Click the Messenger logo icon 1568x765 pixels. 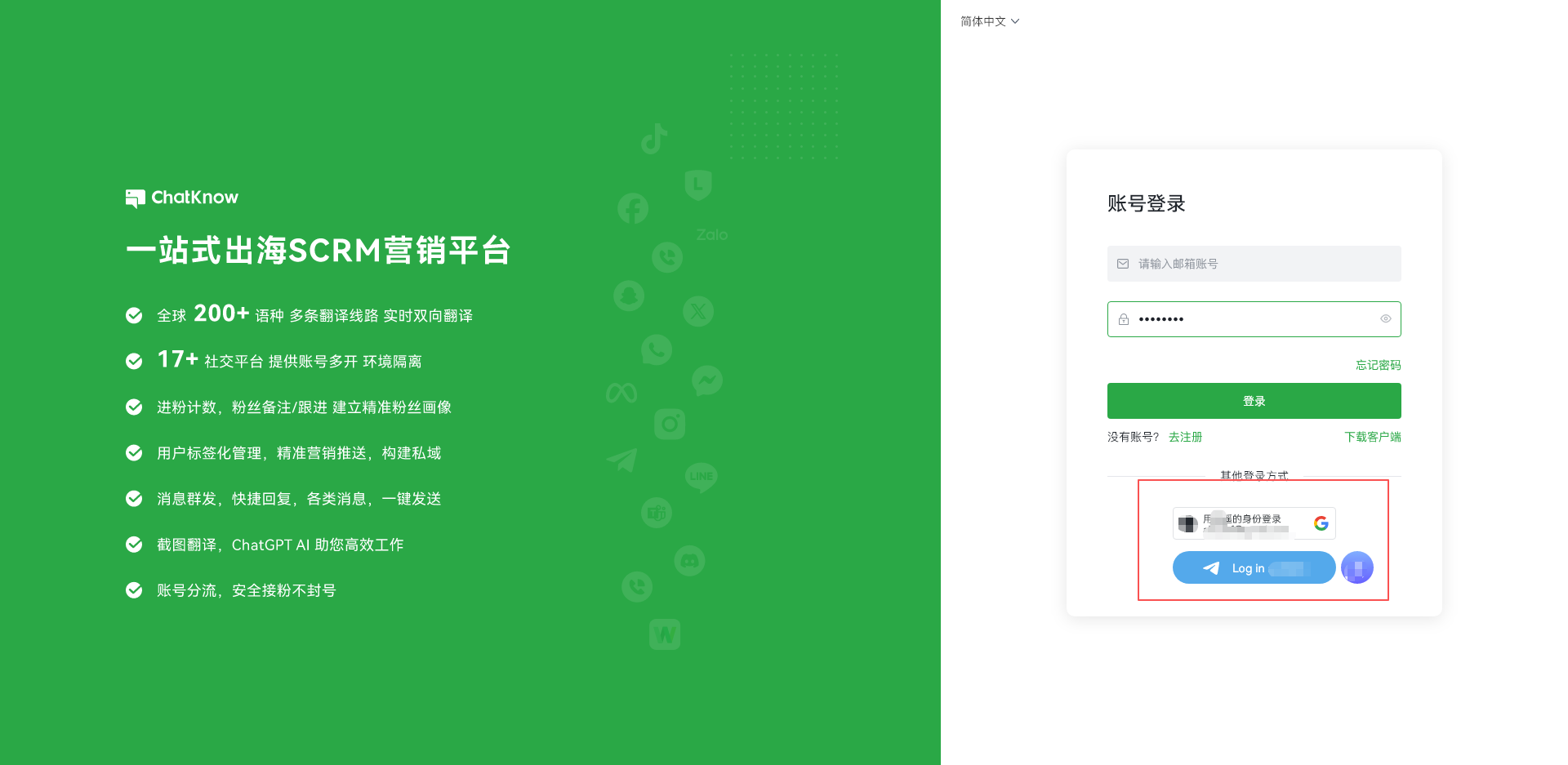coord(707,380)
